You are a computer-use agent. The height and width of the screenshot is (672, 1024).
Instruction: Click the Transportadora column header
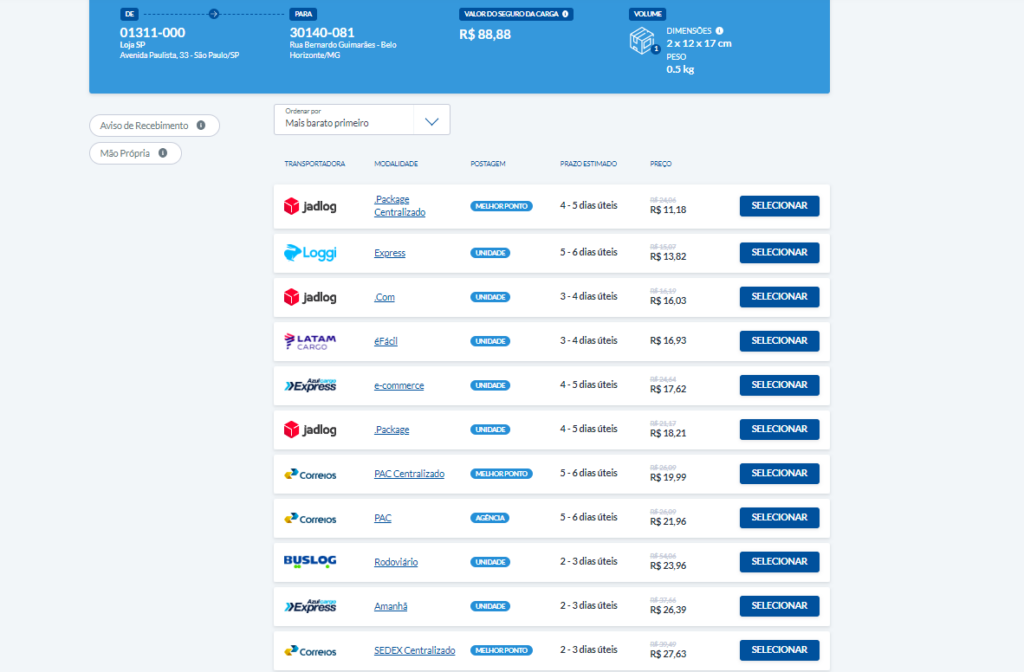(x=315, y=164)
